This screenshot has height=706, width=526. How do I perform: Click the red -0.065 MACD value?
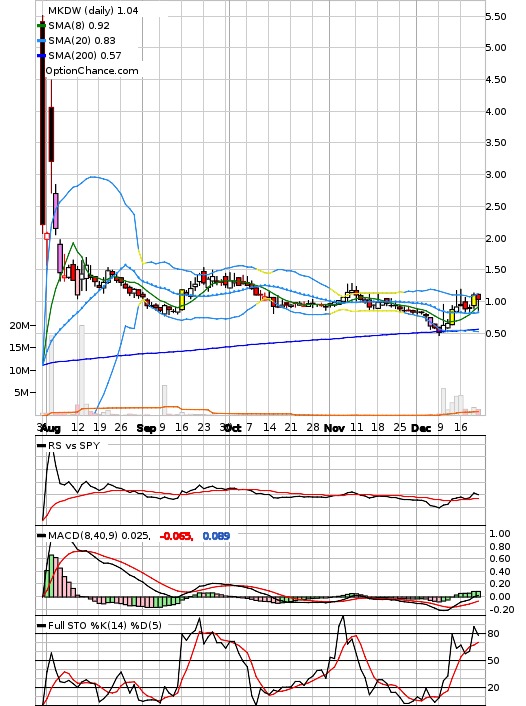[x=177, y=536]
